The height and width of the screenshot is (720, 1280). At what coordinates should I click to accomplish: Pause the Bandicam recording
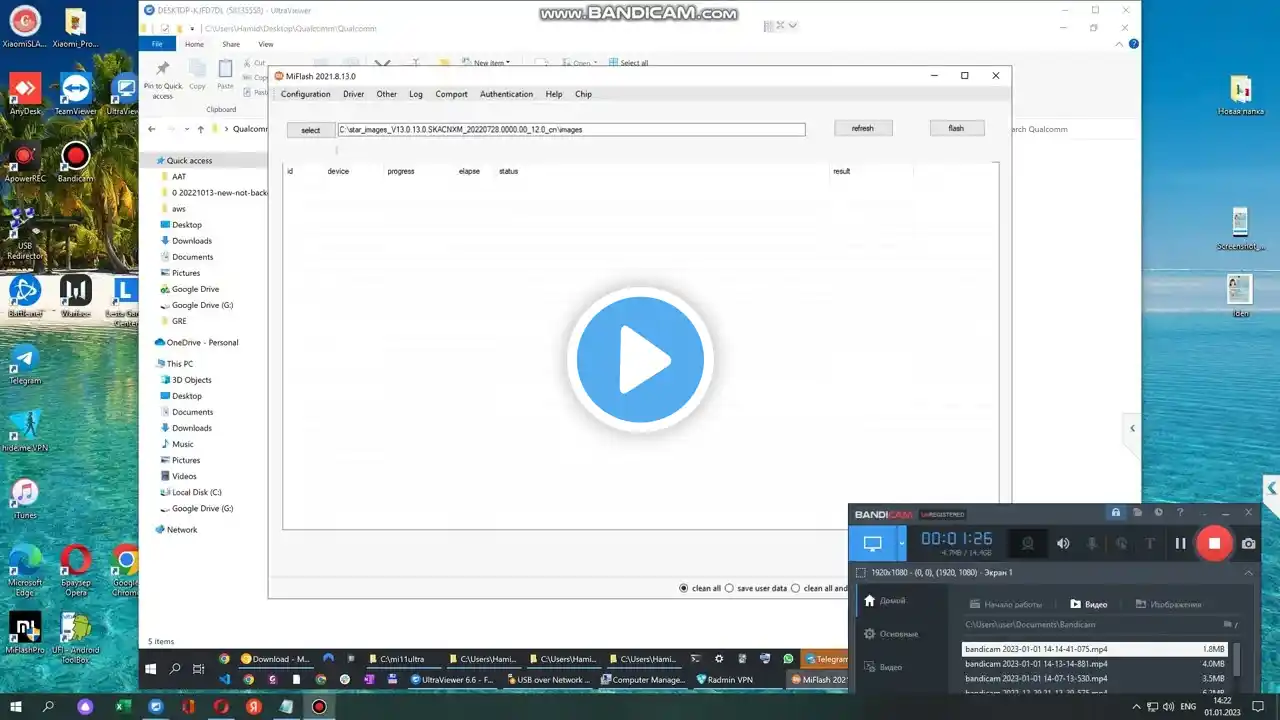point(1181,543)
